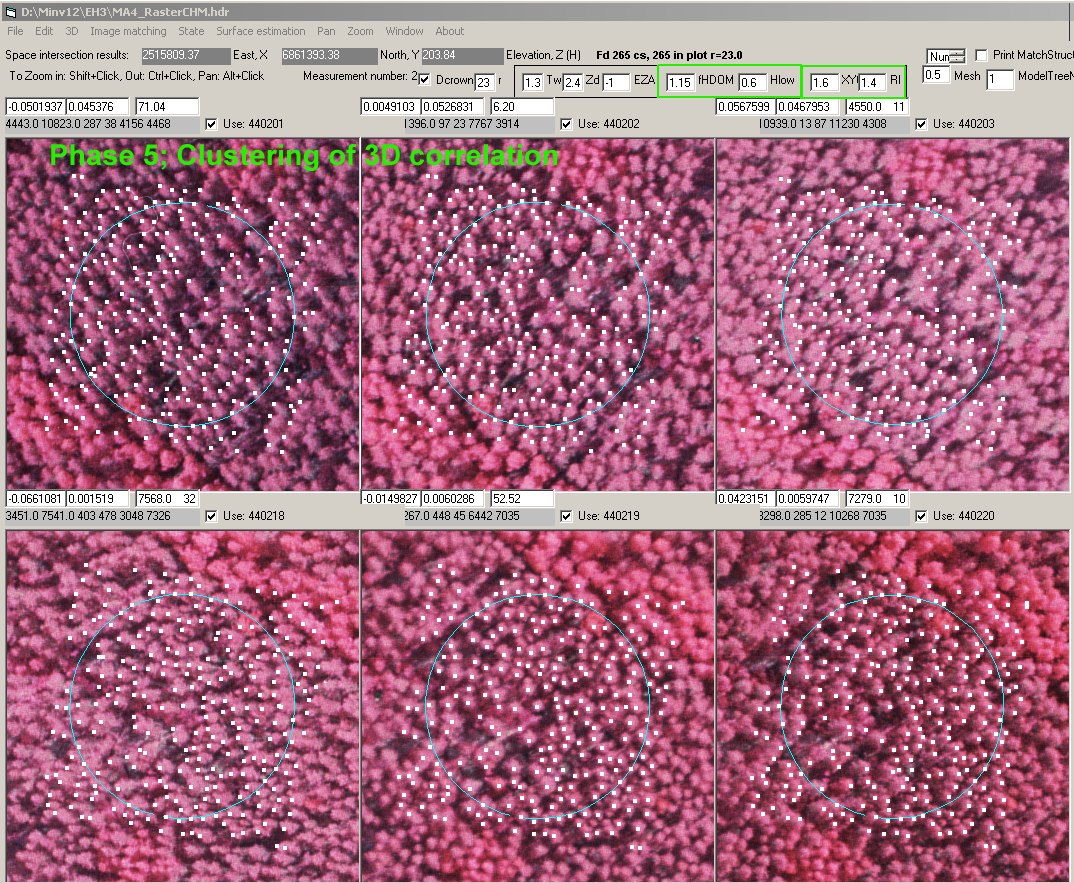The height and width of the screenshot is (883, 1074).
Task: Enable the Print MatchStruct checkbox
Action: (981, 55)
